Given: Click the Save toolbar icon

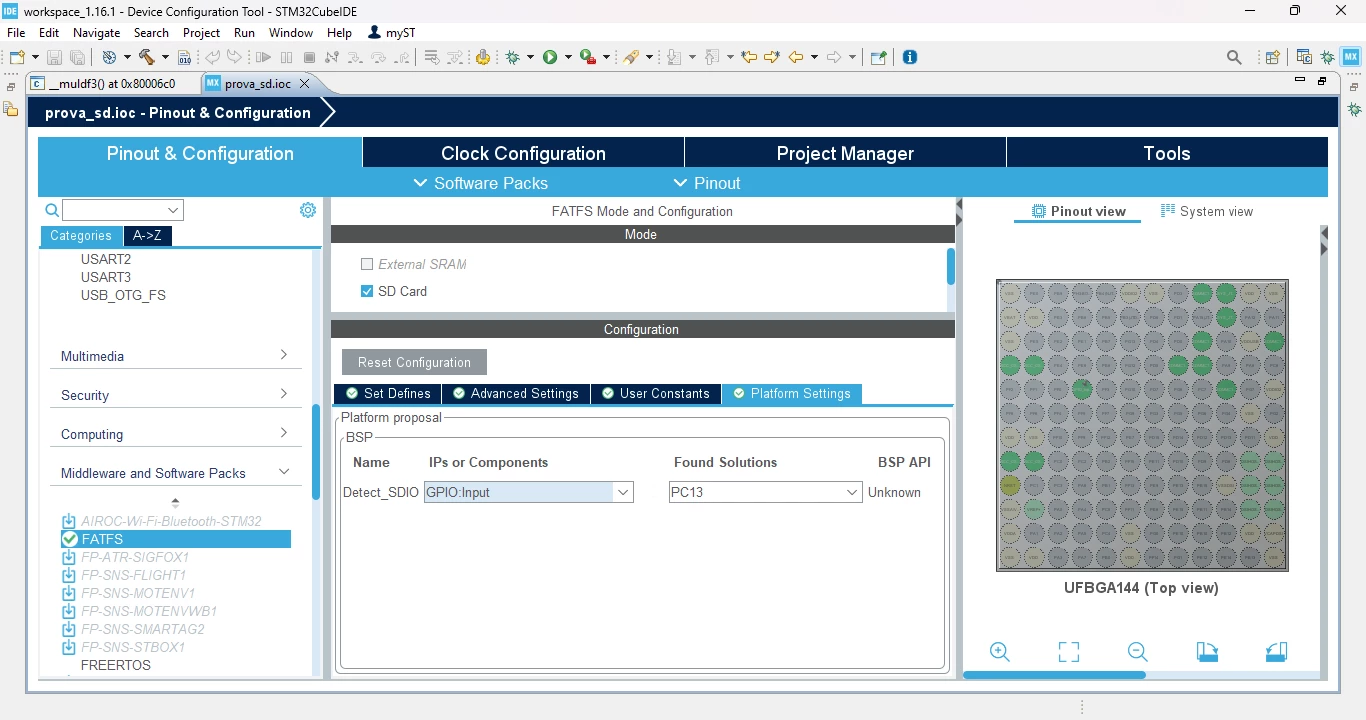Looking at the screenshot, I should (54, 57).
